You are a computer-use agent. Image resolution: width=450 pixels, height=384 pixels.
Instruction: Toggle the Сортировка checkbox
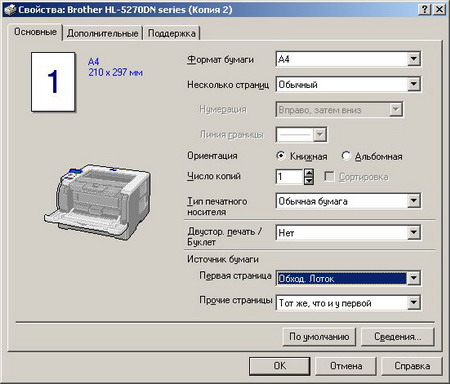tap(356, 177)
